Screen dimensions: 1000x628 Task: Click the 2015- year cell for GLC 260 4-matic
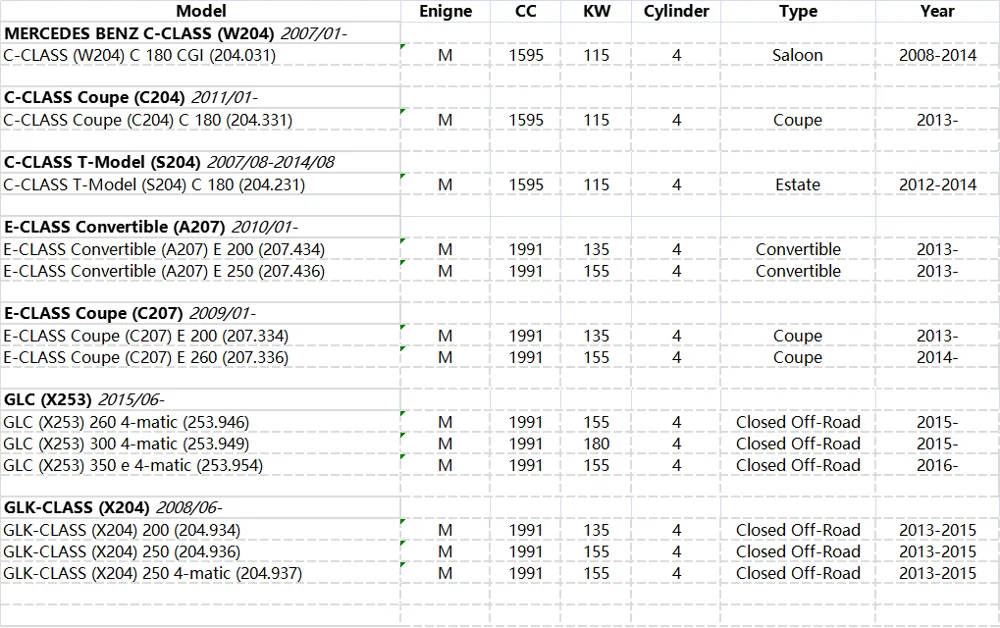coord(938,422)
